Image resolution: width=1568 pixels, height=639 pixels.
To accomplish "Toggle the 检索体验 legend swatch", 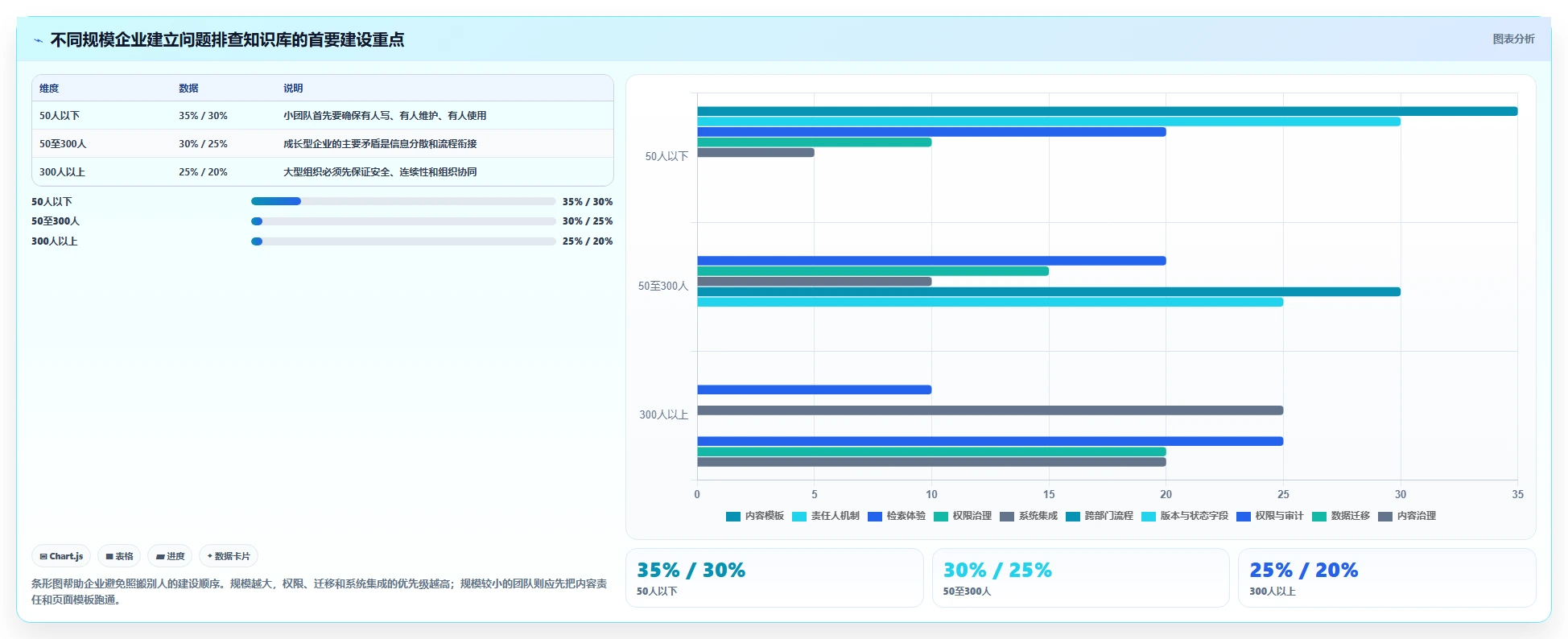I will tap(875, 516).
